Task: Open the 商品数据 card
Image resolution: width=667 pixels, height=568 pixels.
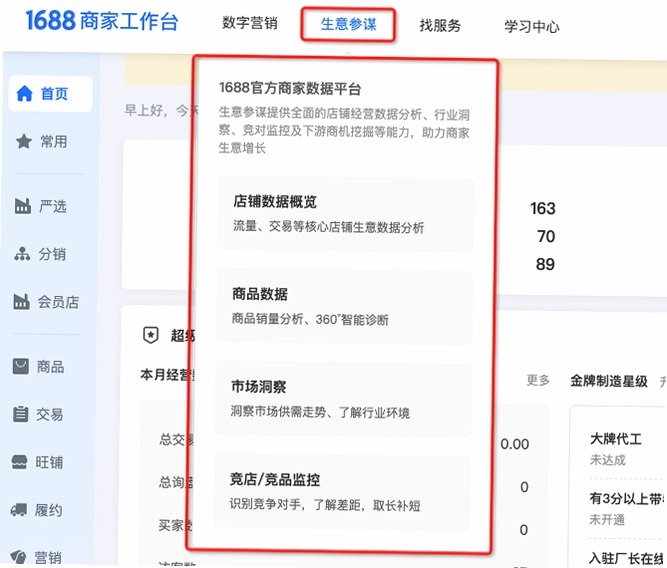Action: (x=345, y=306)
